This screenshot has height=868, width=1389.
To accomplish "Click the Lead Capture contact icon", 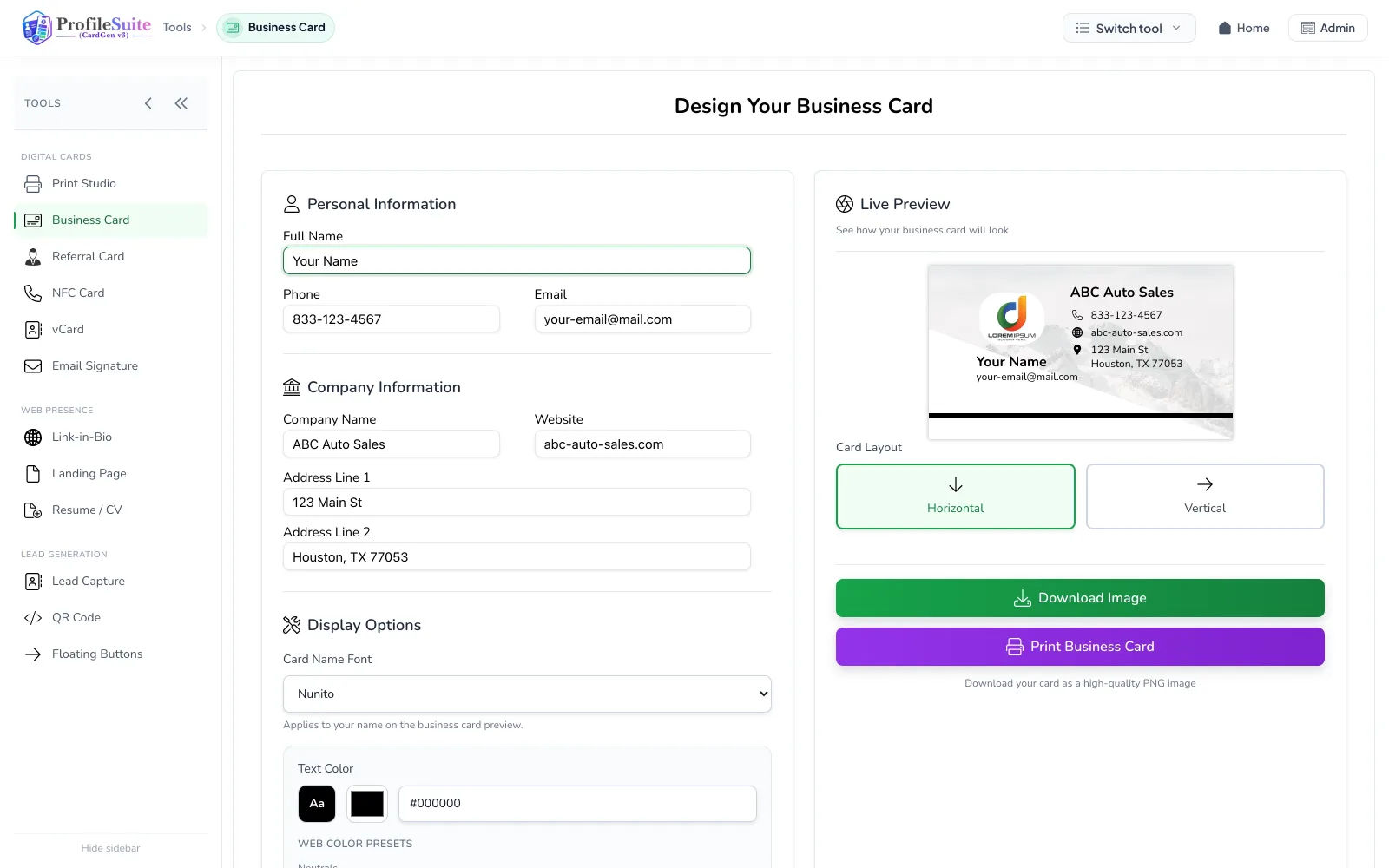I will (x=33, y=581).
